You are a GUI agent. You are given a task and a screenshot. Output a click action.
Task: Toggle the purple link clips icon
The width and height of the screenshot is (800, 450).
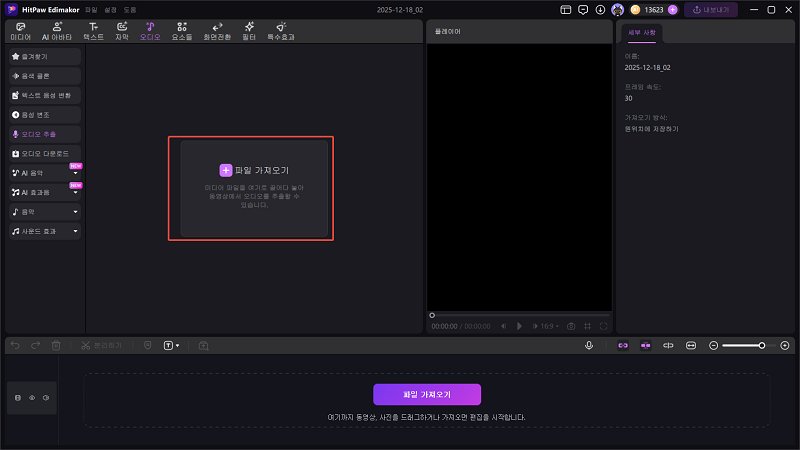tap(623, 345)
